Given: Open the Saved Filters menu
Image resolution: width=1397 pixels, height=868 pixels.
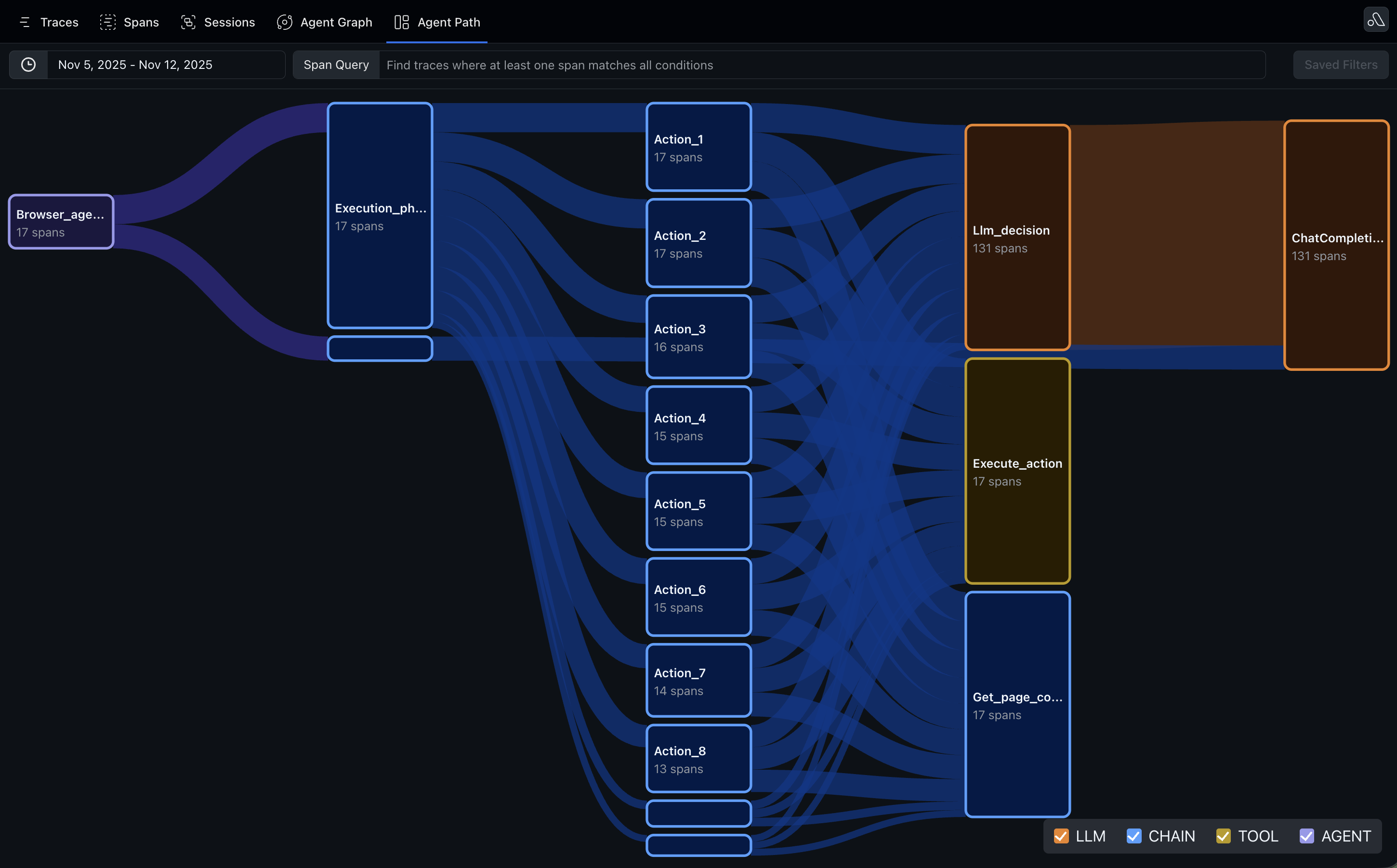Looking at the screenshot, I should pyautogui.click(x=1340, y=65).
